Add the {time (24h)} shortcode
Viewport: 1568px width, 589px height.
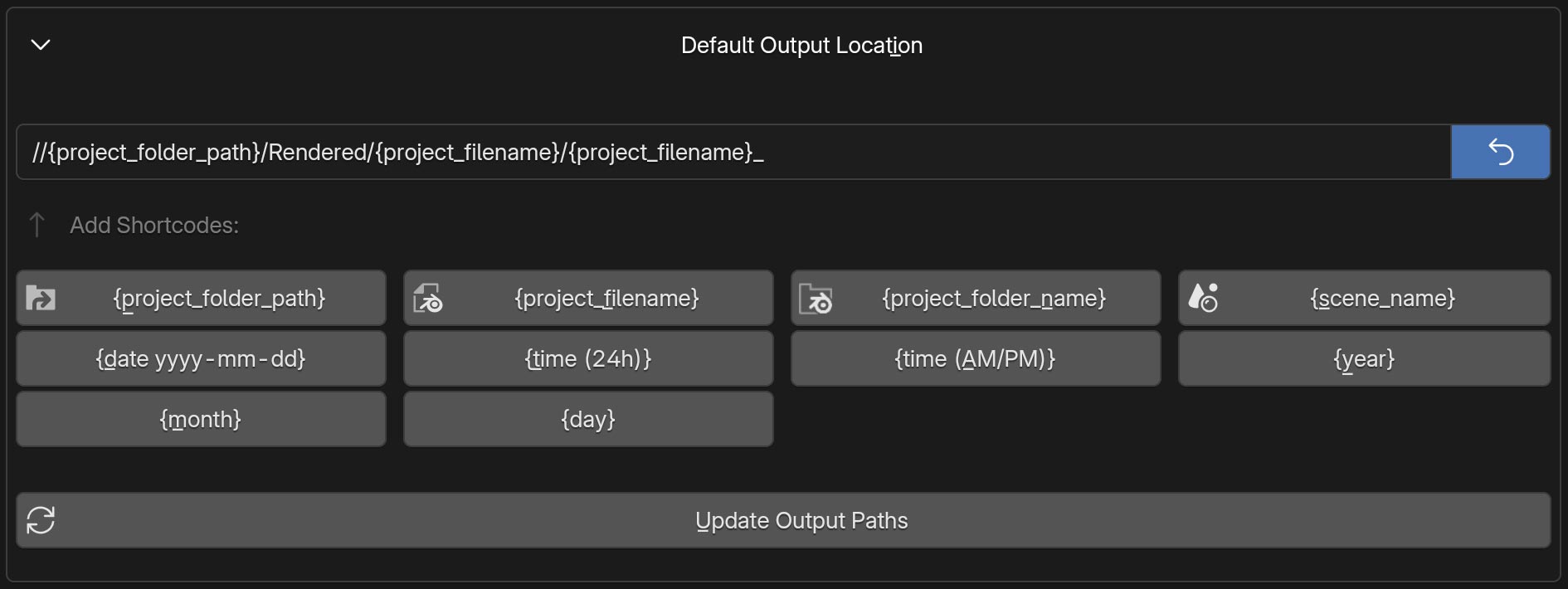pyautogui.click(x=587, y=358)
